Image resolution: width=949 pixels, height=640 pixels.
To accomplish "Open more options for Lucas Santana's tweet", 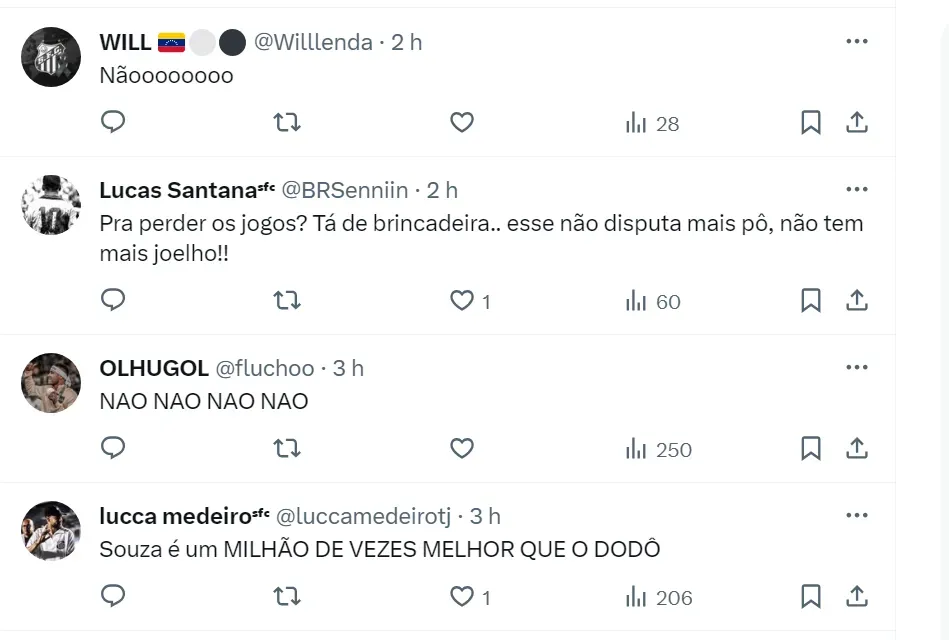I will point(857,189).
